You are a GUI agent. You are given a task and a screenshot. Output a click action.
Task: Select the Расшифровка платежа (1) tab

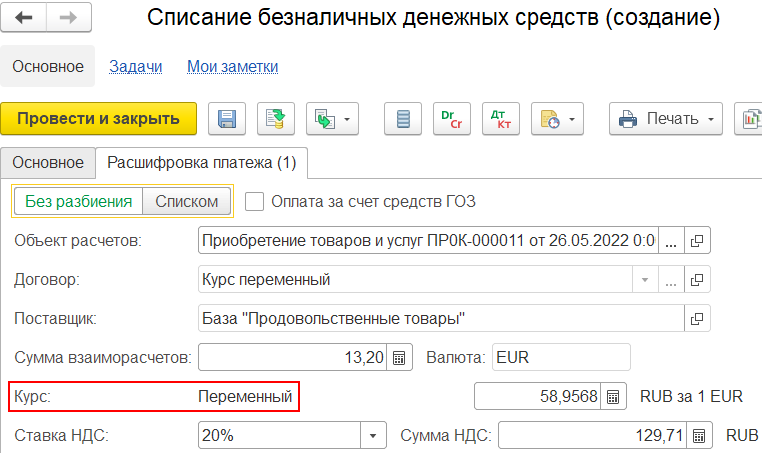201,162
